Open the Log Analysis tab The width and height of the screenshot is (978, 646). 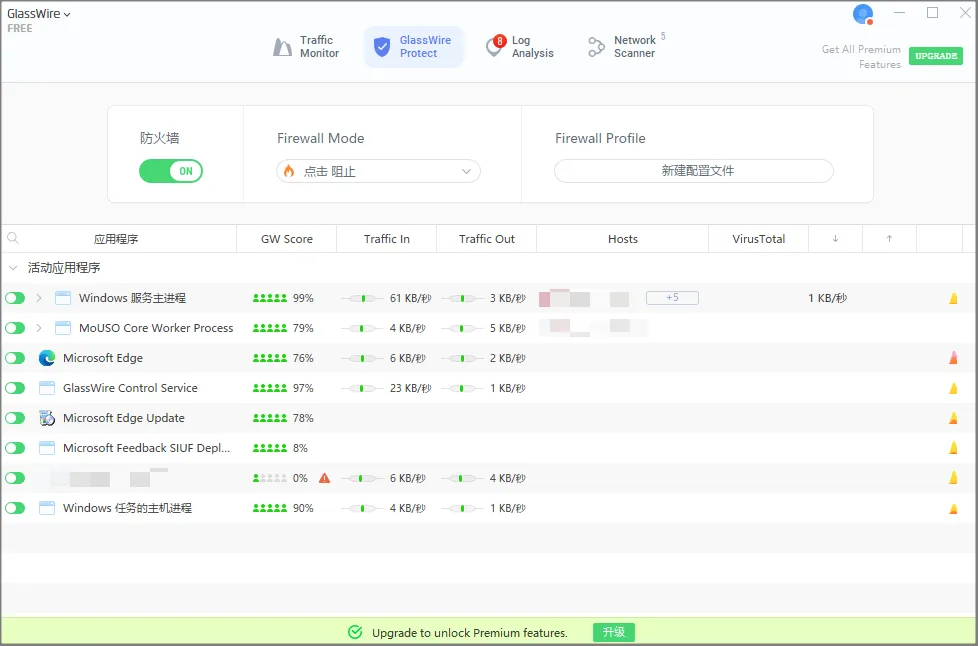click(x=520, y=47)
